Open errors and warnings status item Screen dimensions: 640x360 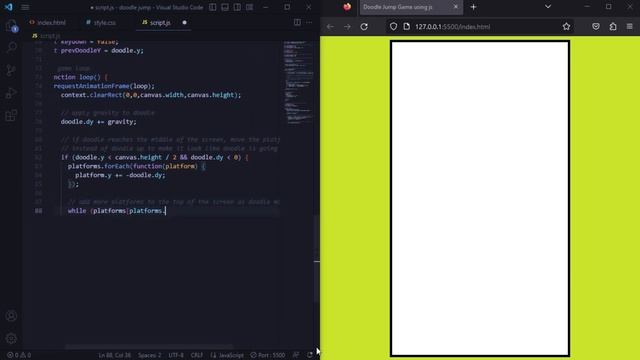[19, 355]
